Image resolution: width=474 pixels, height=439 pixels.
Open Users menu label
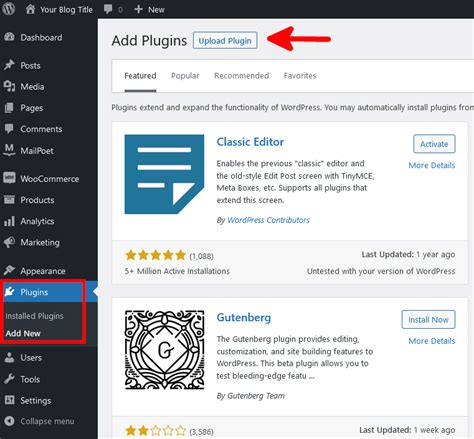31,358
